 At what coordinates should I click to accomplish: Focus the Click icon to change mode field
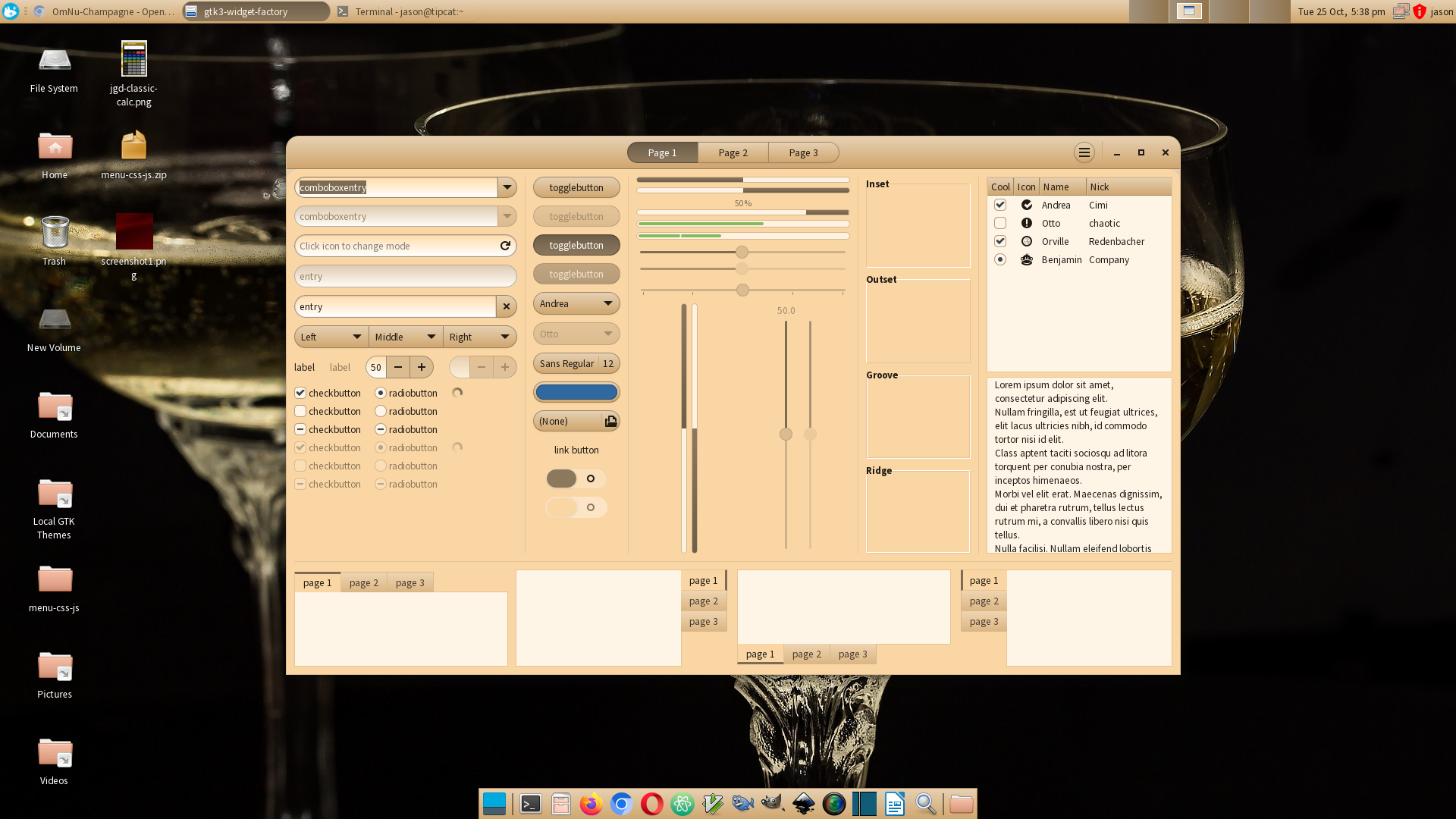406,246
